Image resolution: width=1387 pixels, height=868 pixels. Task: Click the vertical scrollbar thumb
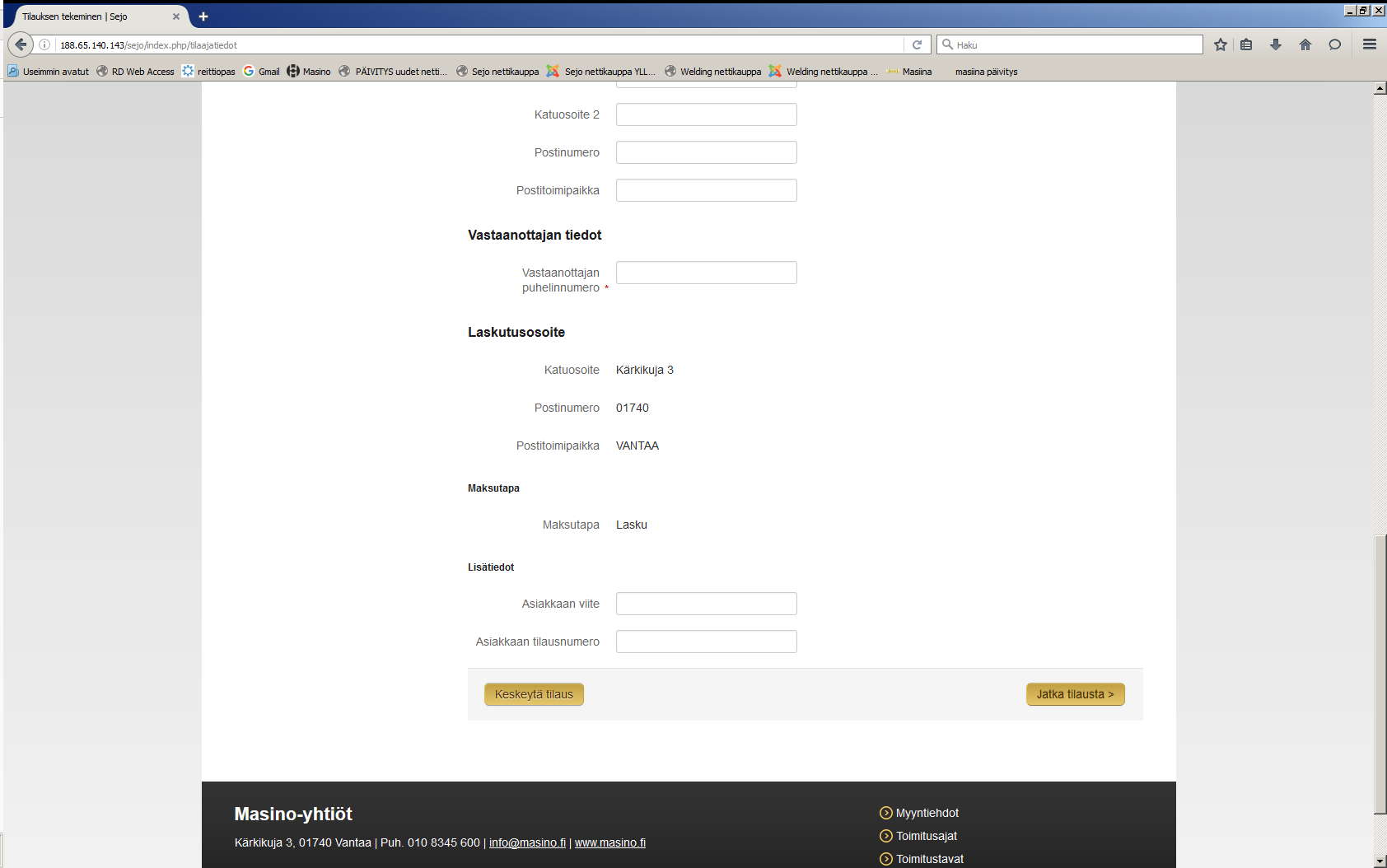tap(1380, 675)
